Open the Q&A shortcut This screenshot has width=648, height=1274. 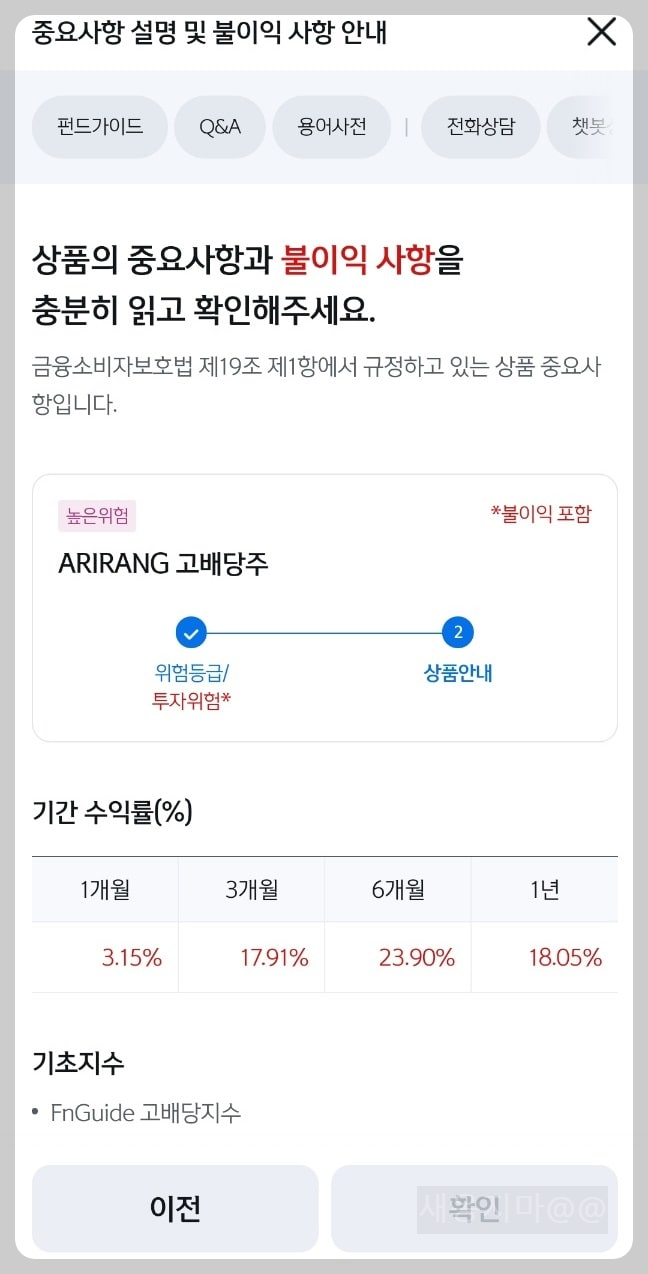219,126
